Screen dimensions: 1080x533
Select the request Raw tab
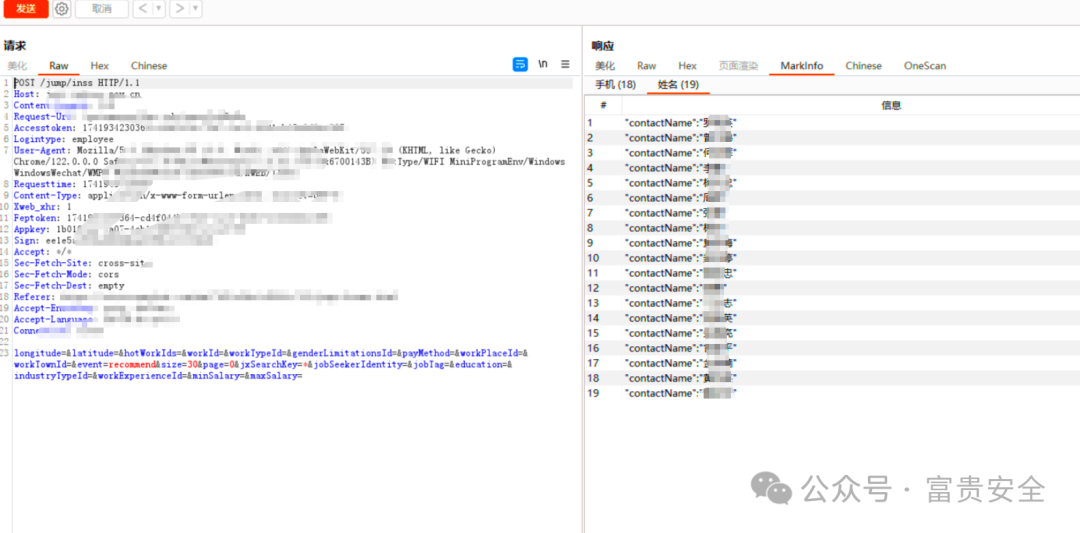[59, 66]
